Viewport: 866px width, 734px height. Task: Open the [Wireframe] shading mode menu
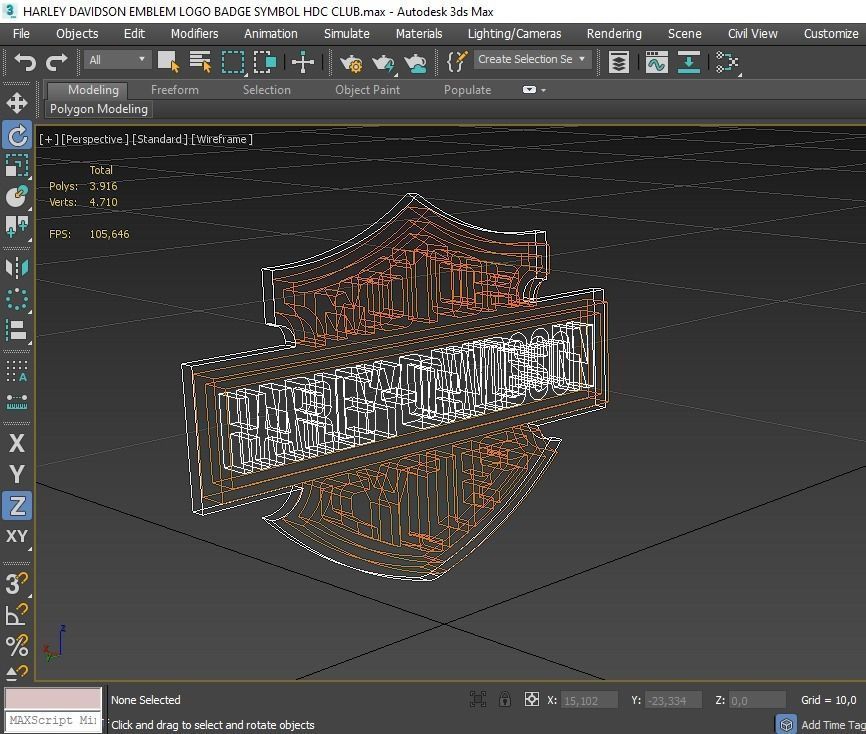click(x=222, y=139)
